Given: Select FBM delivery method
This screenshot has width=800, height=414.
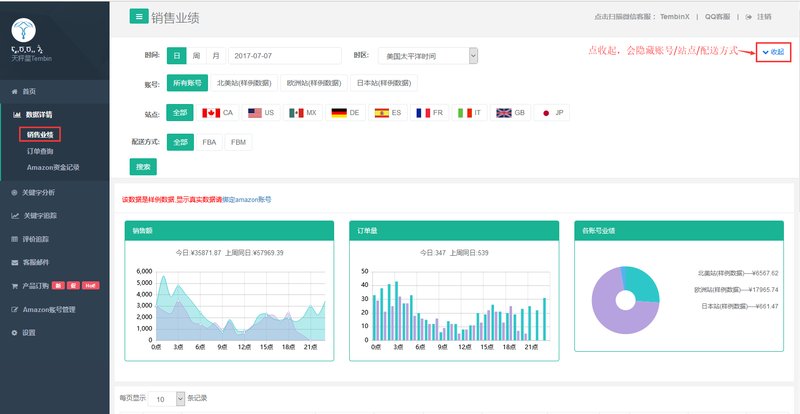Looking at the screenshot, I should click(x=238, y=142).
